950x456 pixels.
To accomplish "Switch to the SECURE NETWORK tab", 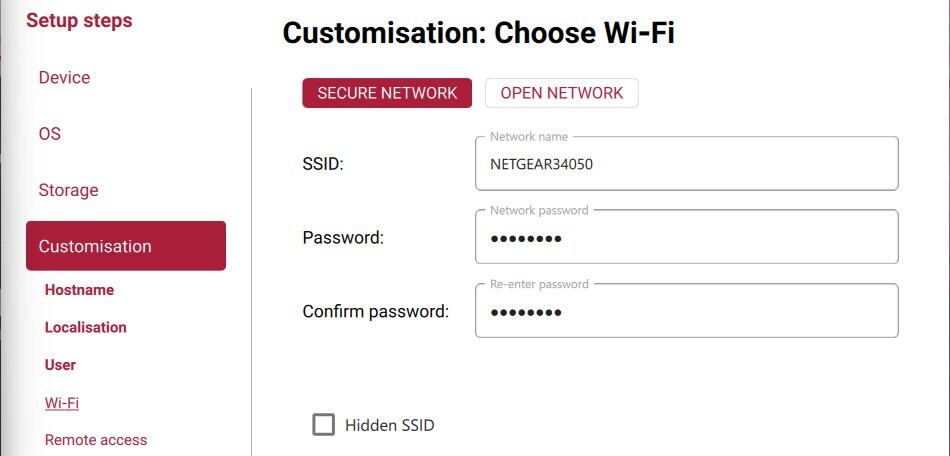I will coord(387,93).
